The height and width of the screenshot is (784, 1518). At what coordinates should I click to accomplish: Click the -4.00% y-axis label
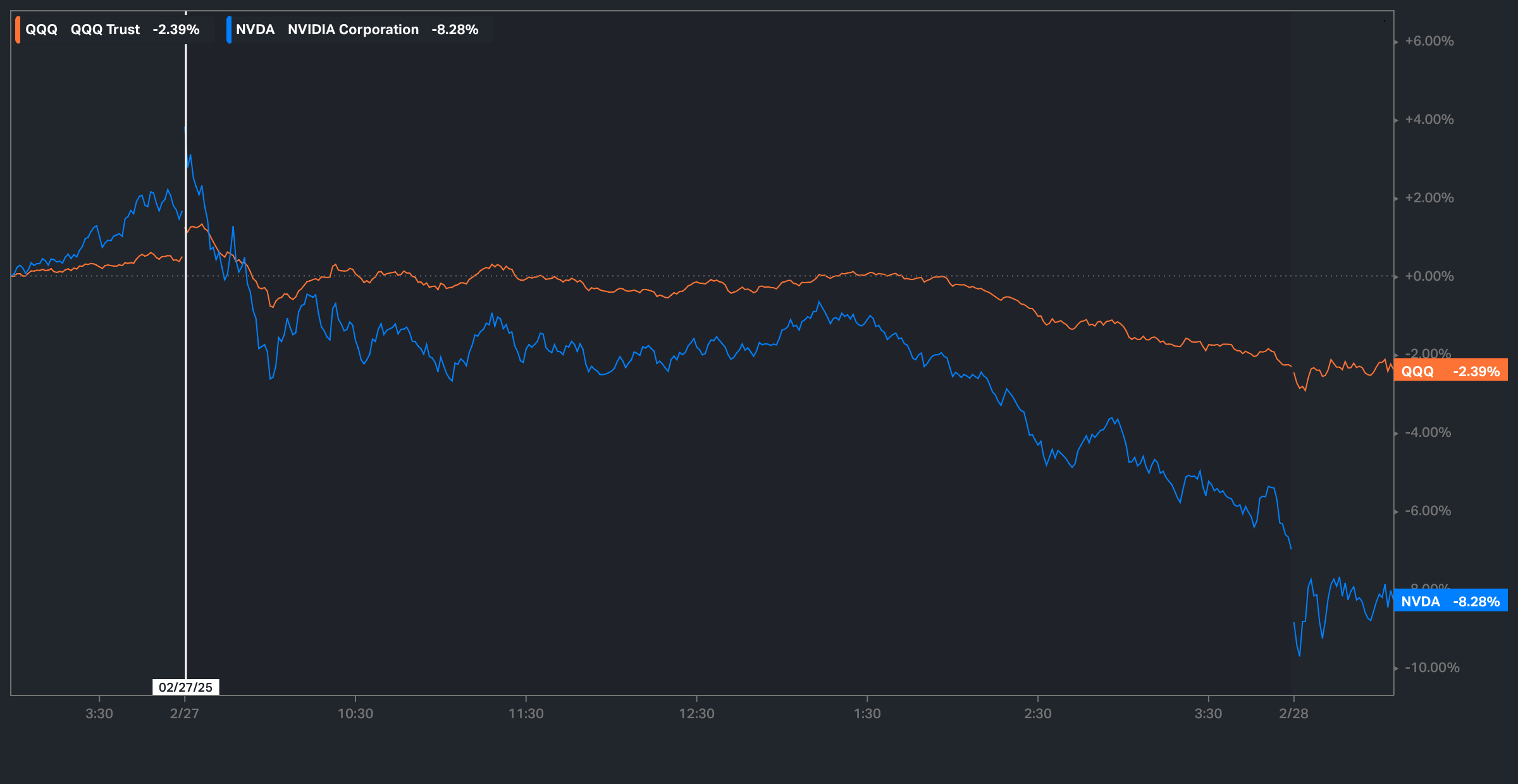coord(1428,432)
